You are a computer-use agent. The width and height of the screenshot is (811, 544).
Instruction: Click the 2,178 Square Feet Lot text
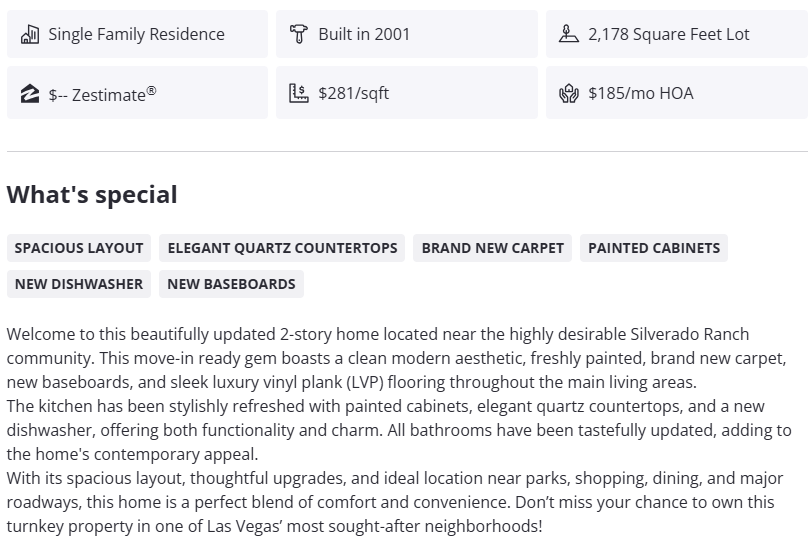668,34
